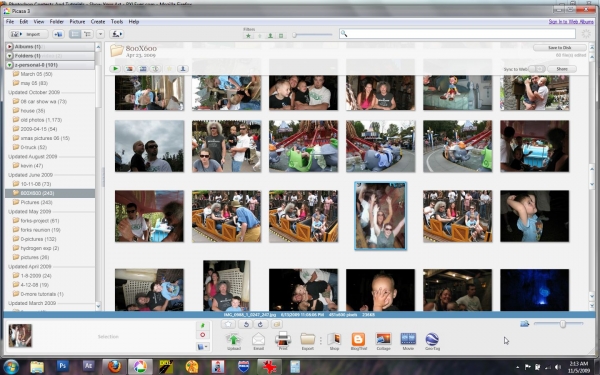Play folder slideshow with green play button
Screen dimensions: 600x375
click(x=115, y=69)
